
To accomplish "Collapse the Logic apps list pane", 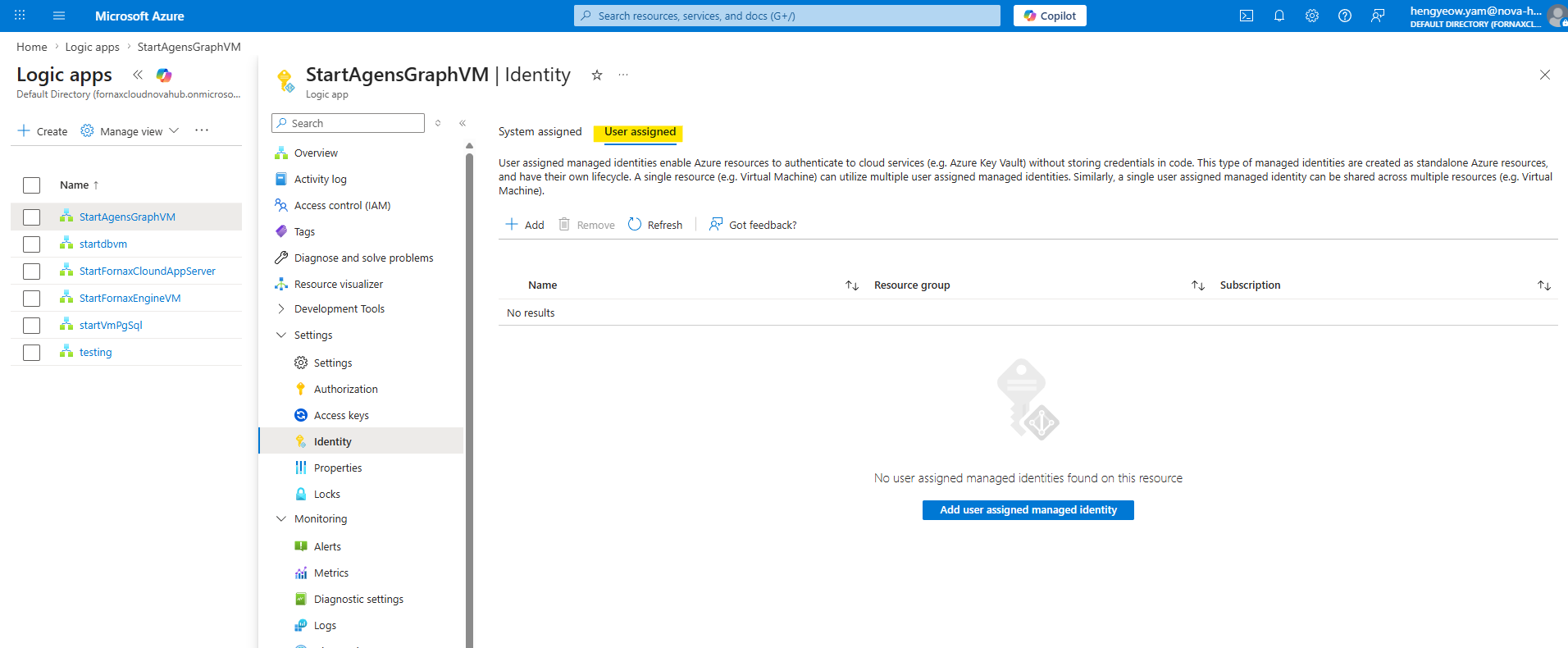I will pyautogui.click(x=138, y=75).
